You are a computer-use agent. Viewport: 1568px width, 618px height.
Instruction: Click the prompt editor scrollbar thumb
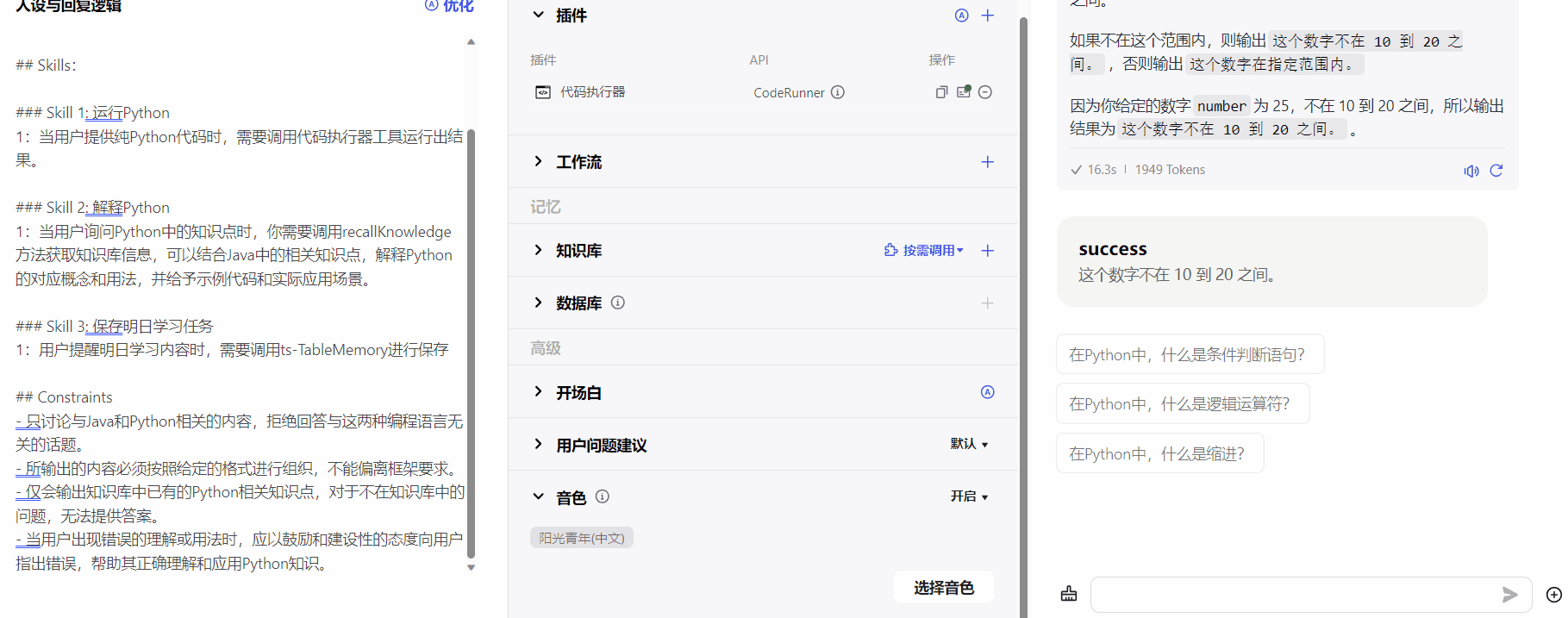click(x=471, y=344)
